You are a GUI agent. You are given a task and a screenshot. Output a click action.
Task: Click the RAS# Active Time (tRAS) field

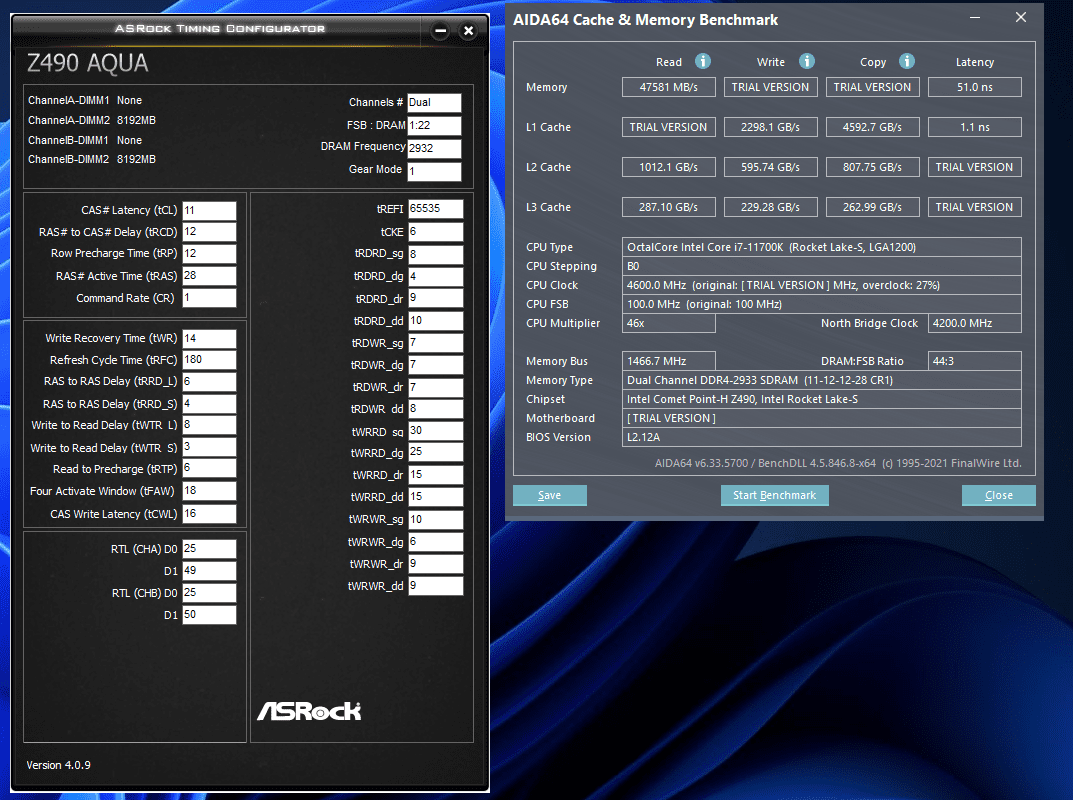[209, 276]
